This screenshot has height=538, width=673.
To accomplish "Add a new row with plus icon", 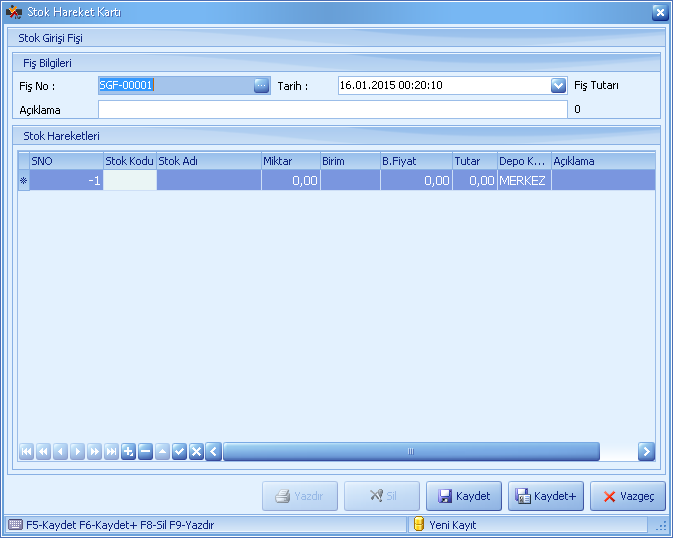I will click(x=128, y=452).
